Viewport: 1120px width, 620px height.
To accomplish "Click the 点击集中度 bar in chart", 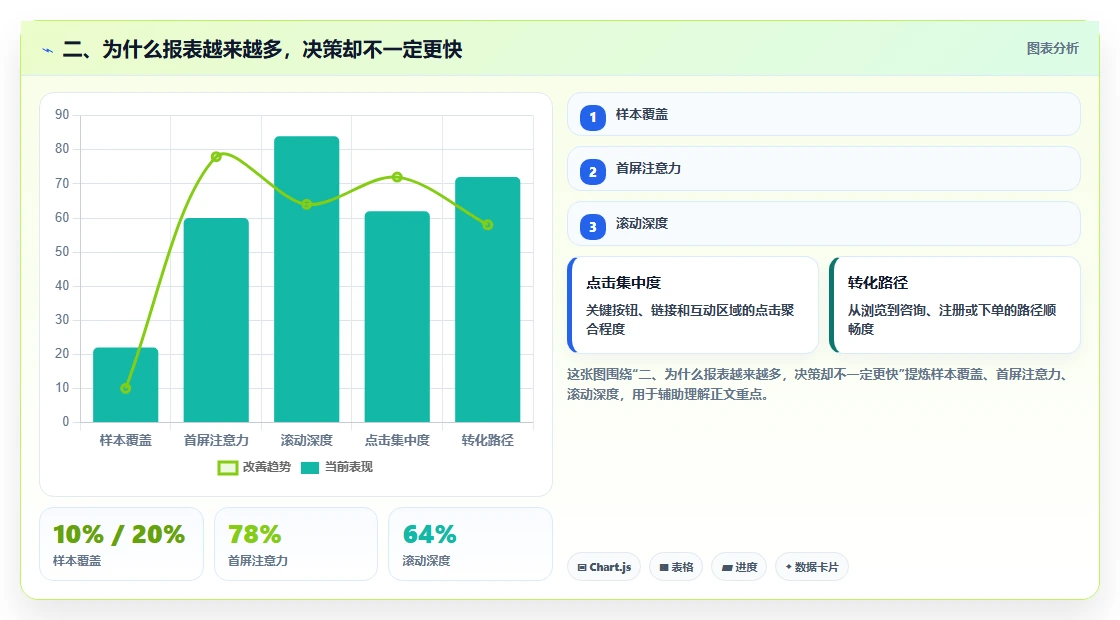I will (x=397, y=317).
